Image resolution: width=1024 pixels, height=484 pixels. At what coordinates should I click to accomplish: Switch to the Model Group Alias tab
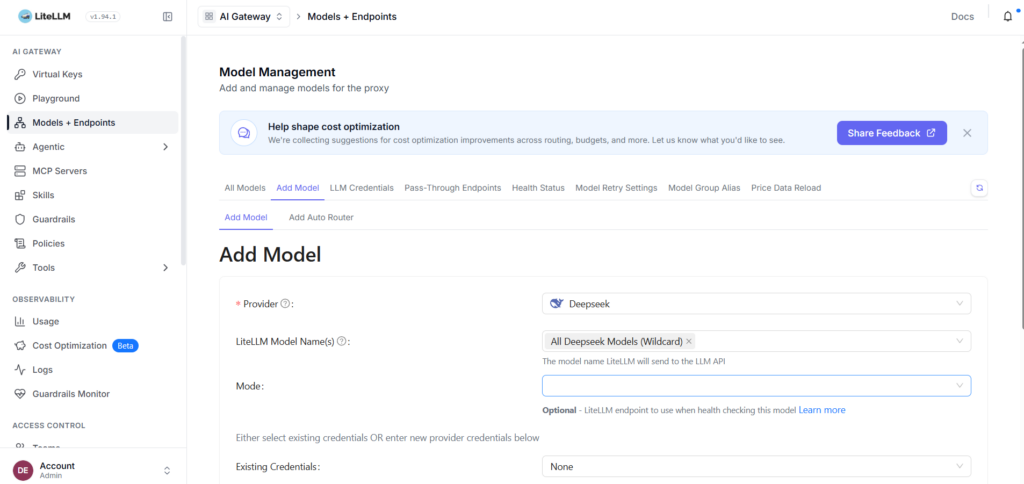coord(704,187)
